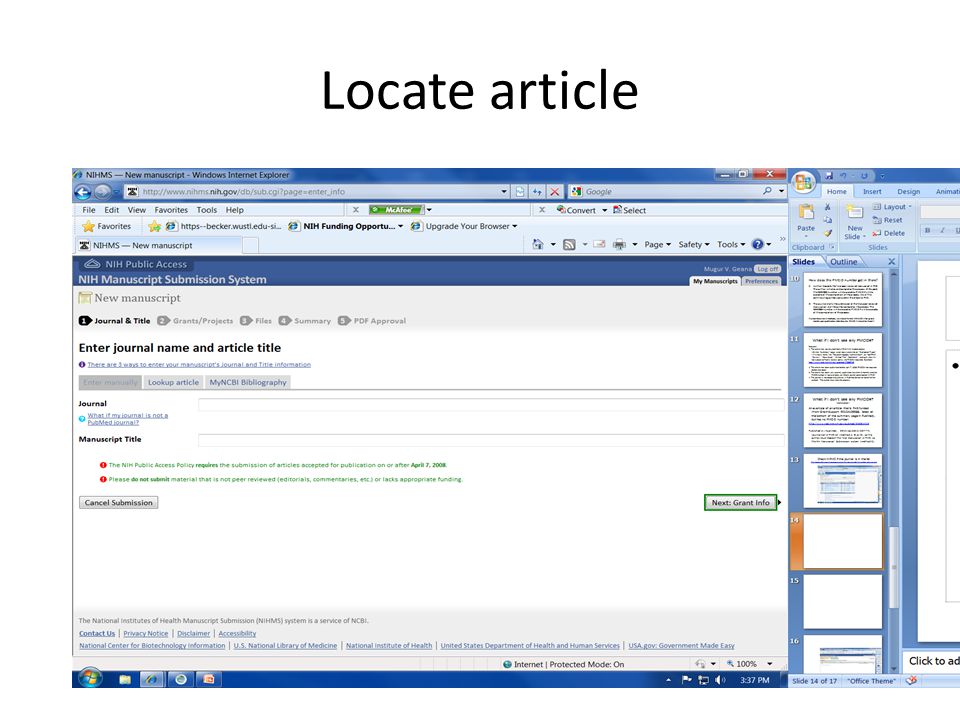
Task: Click the RSS feeds icon
Action: pyautogui.click(x=569, y=244)
